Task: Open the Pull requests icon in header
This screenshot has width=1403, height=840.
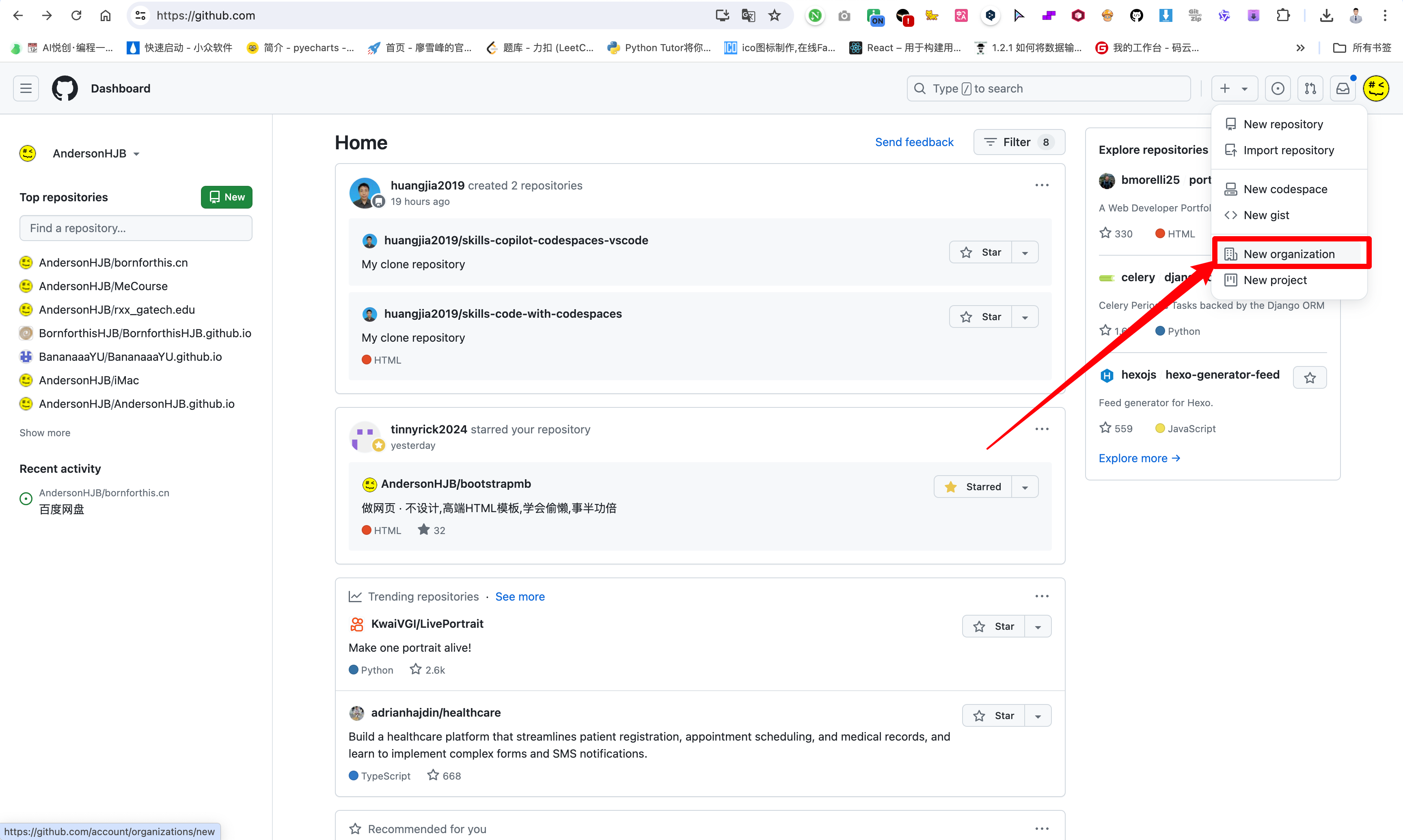Action: click(x=1310, y=88)
